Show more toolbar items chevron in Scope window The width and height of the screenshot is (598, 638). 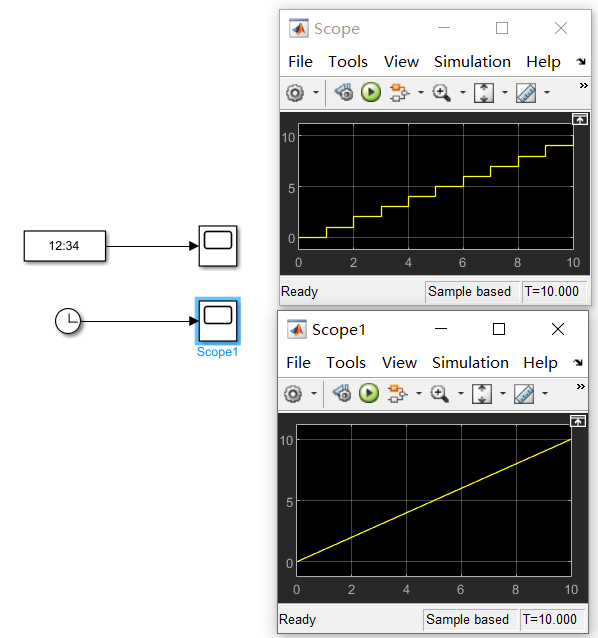pos(583,85)
